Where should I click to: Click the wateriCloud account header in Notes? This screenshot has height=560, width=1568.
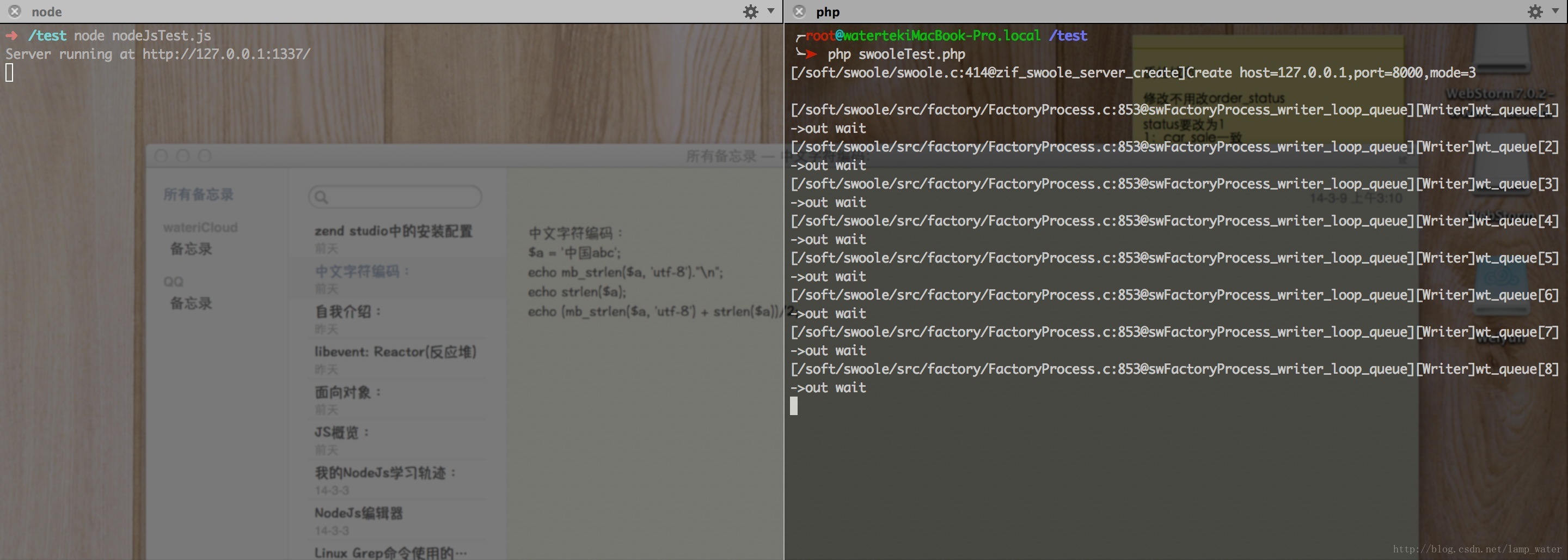(200, 227)
